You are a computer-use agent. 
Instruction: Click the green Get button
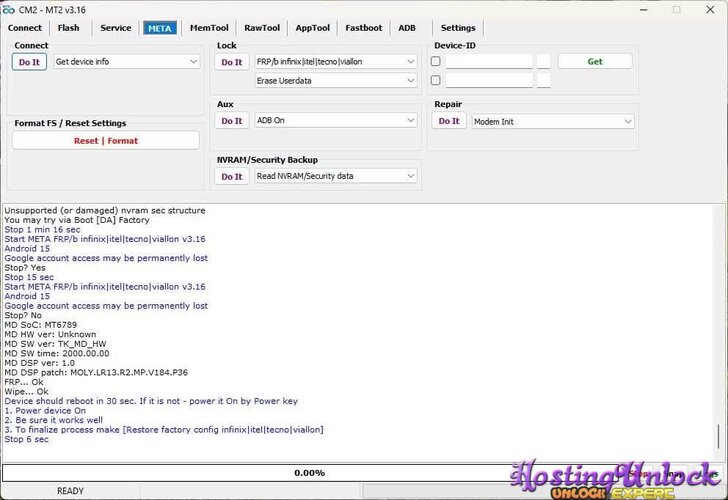pyautogui.click(x=595, y=61)
